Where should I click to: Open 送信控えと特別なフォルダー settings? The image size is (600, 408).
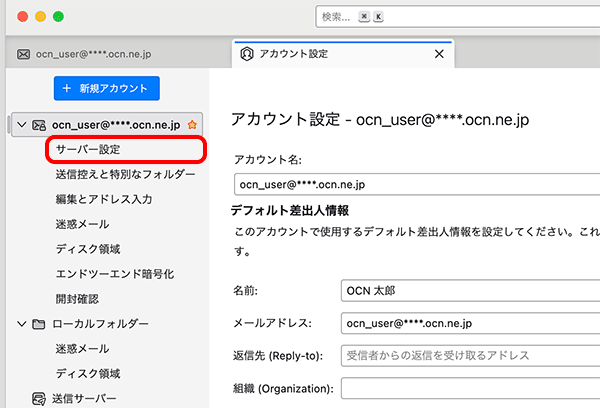coord(125,175)
